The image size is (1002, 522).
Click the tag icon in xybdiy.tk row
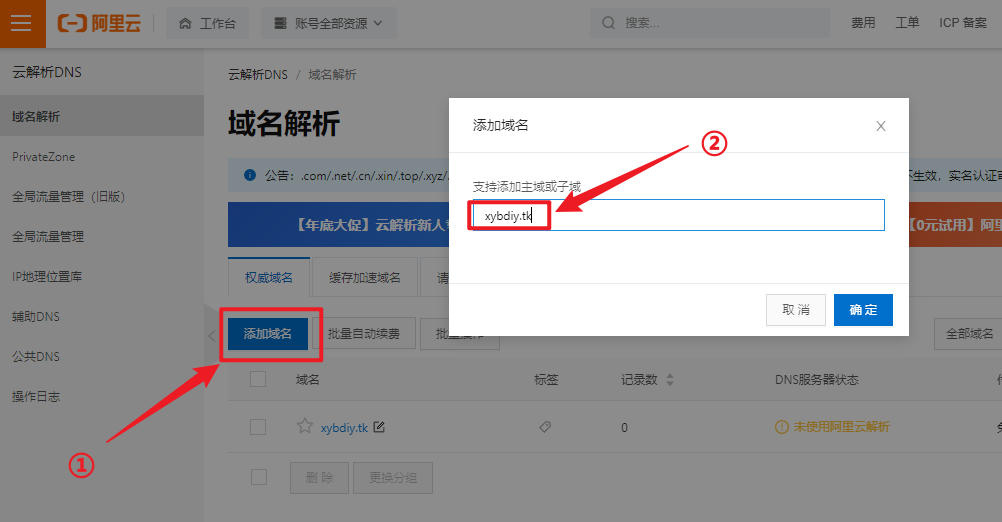click(545, 426)
